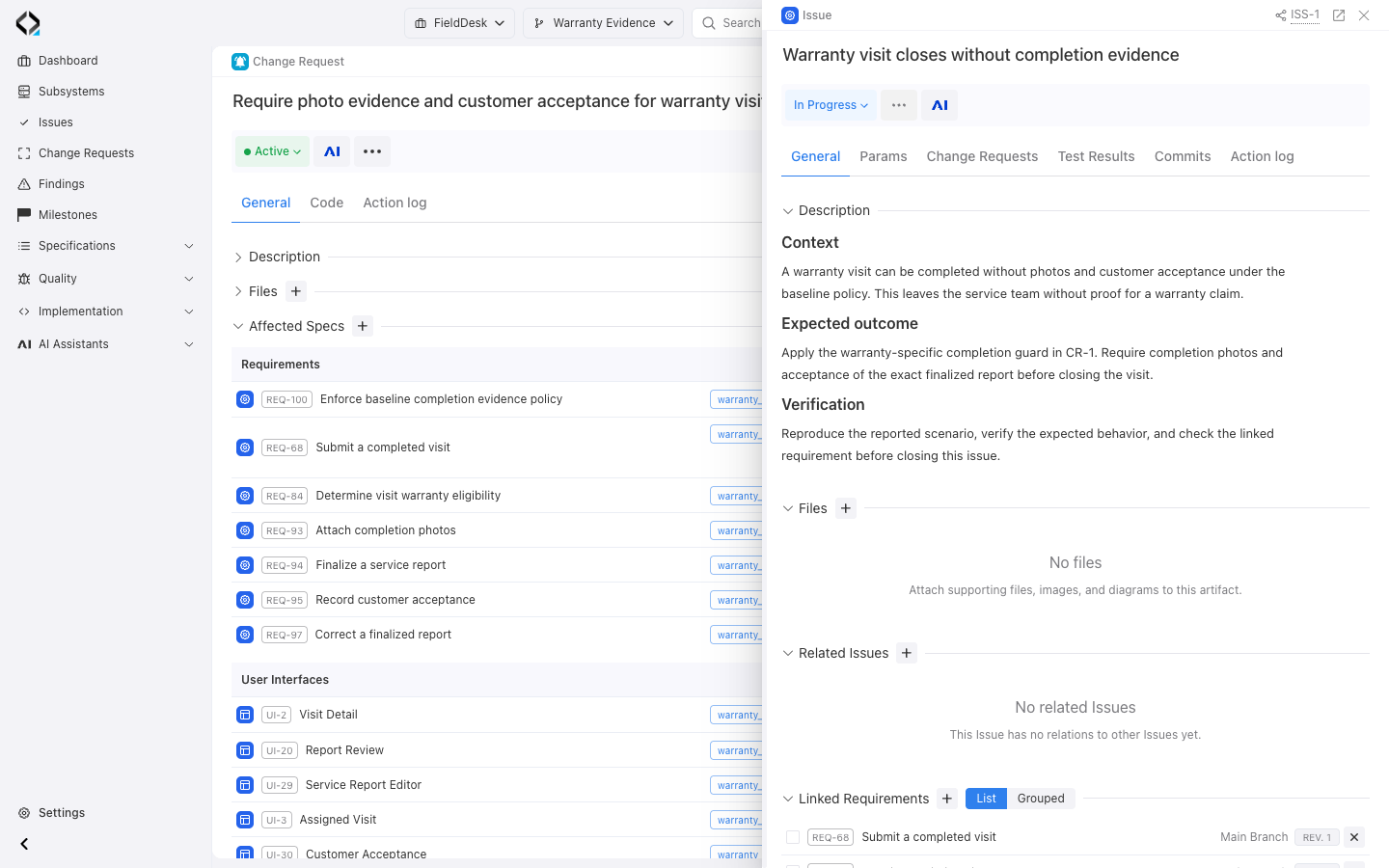This screenshot has width=1389, height=868.
Task: Change the Active status dropdown
Action: 273,151
